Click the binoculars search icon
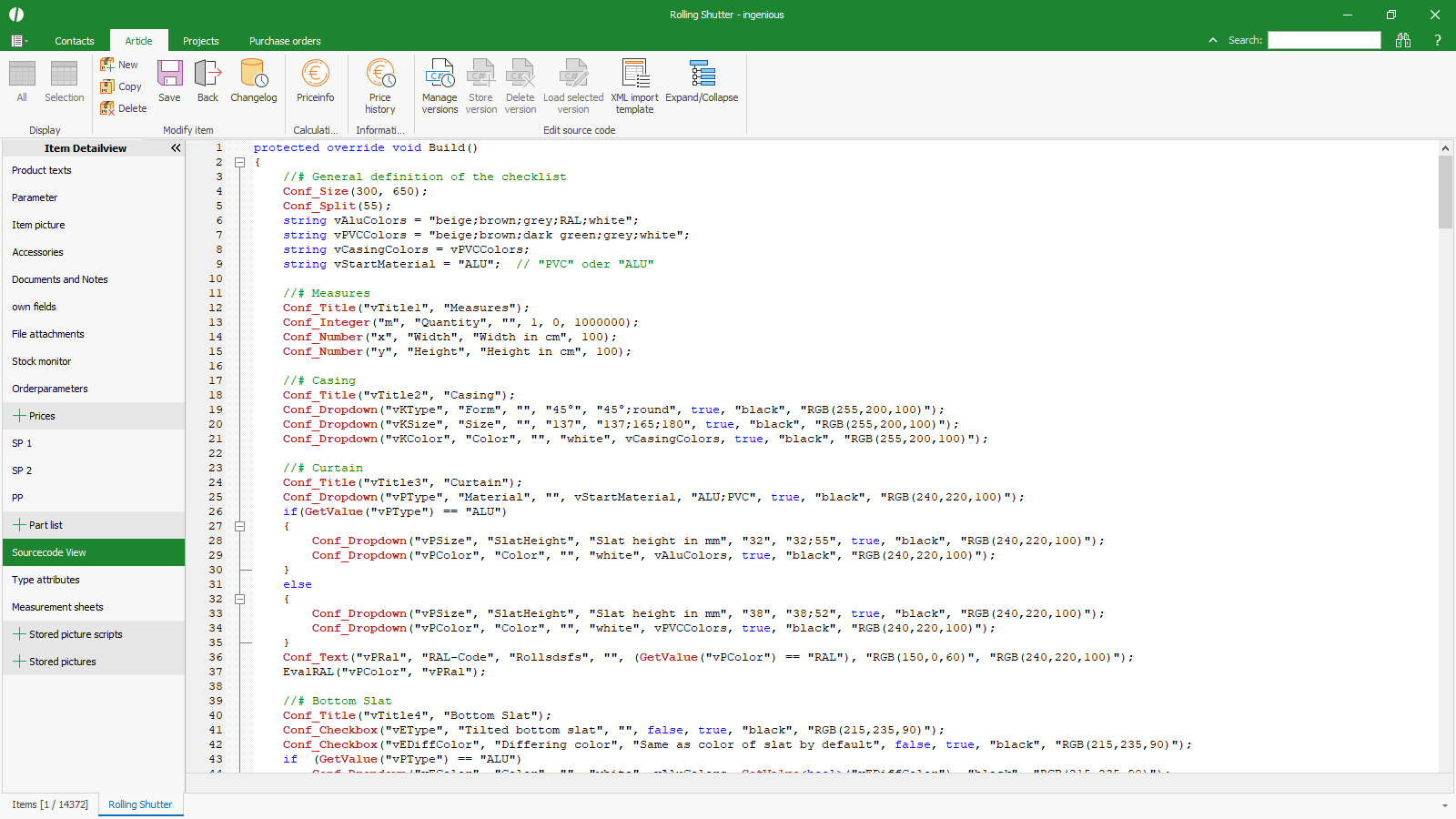Screen dimensions: 1456x819 (x=1403, y=40)
